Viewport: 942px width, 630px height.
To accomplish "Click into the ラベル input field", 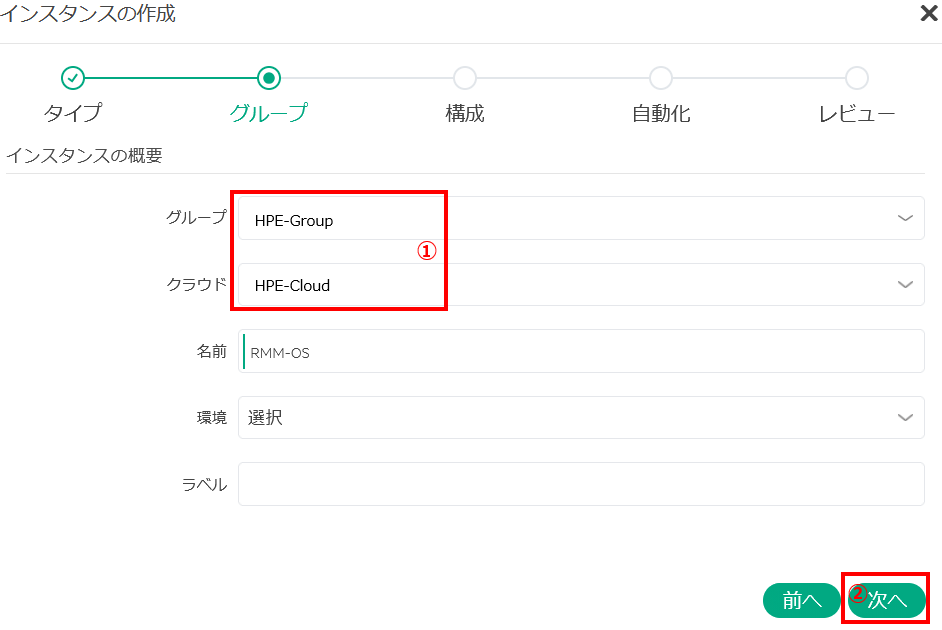I will coord(581,484).
